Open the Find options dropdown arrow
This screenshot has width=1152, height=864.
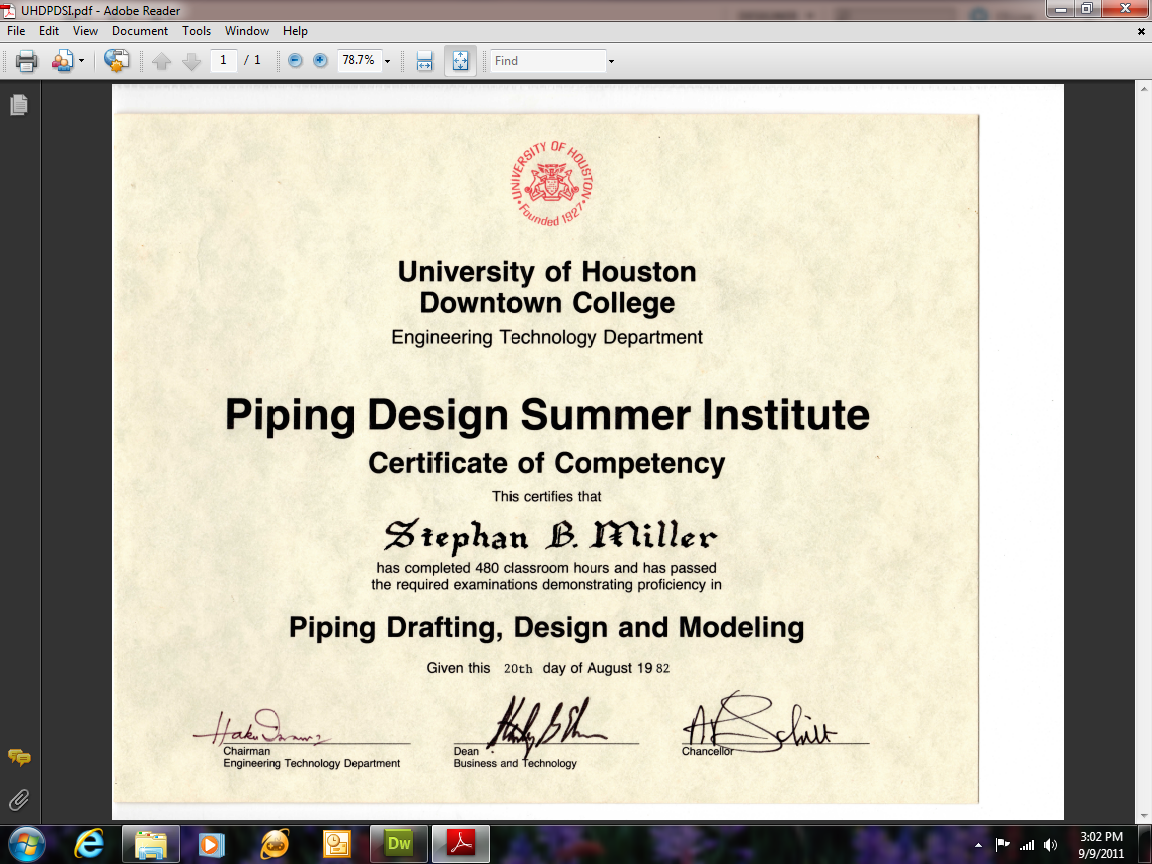[x=611, y=61]
